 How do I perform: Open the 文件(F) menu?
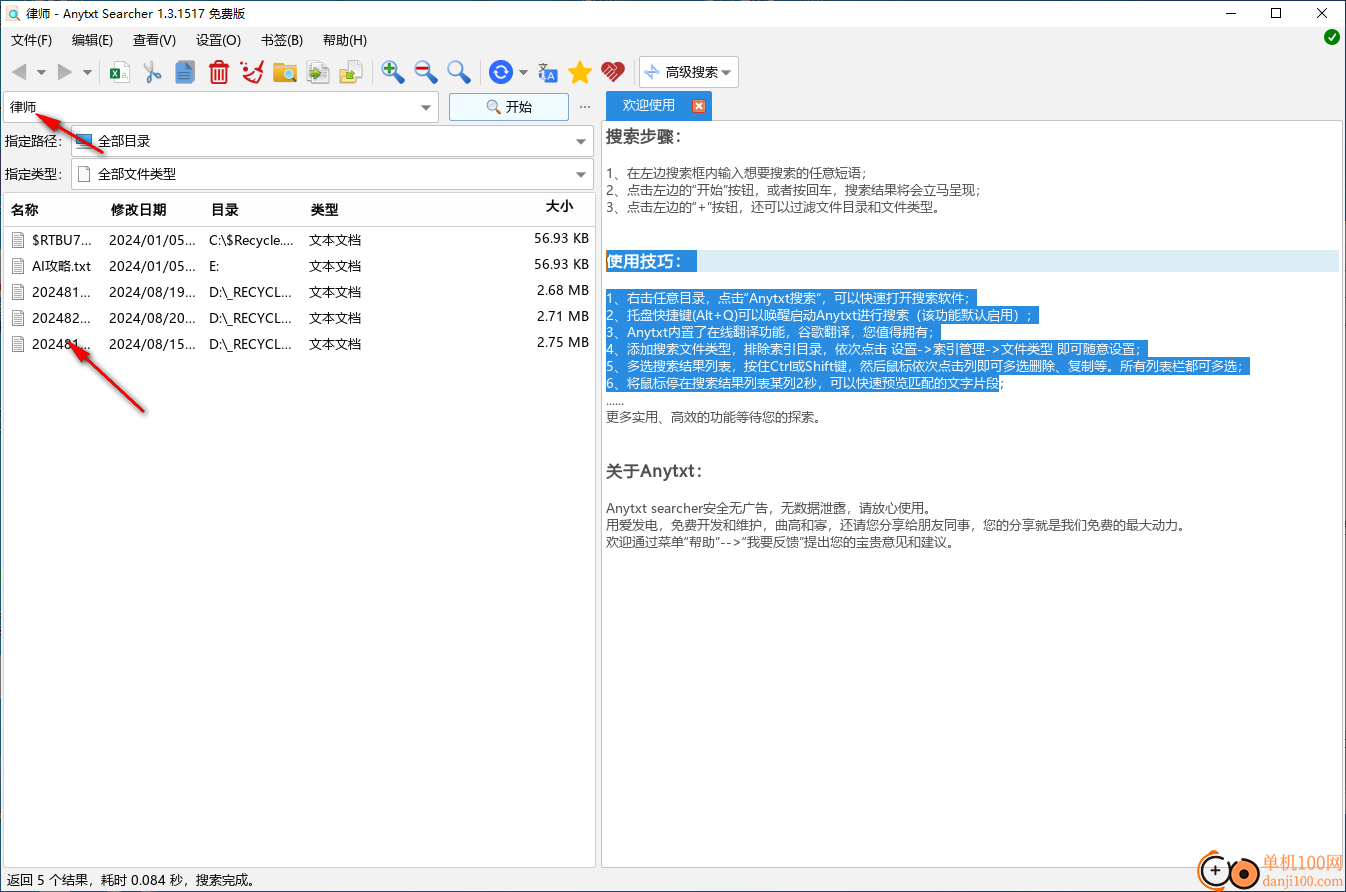click(31, 40)
